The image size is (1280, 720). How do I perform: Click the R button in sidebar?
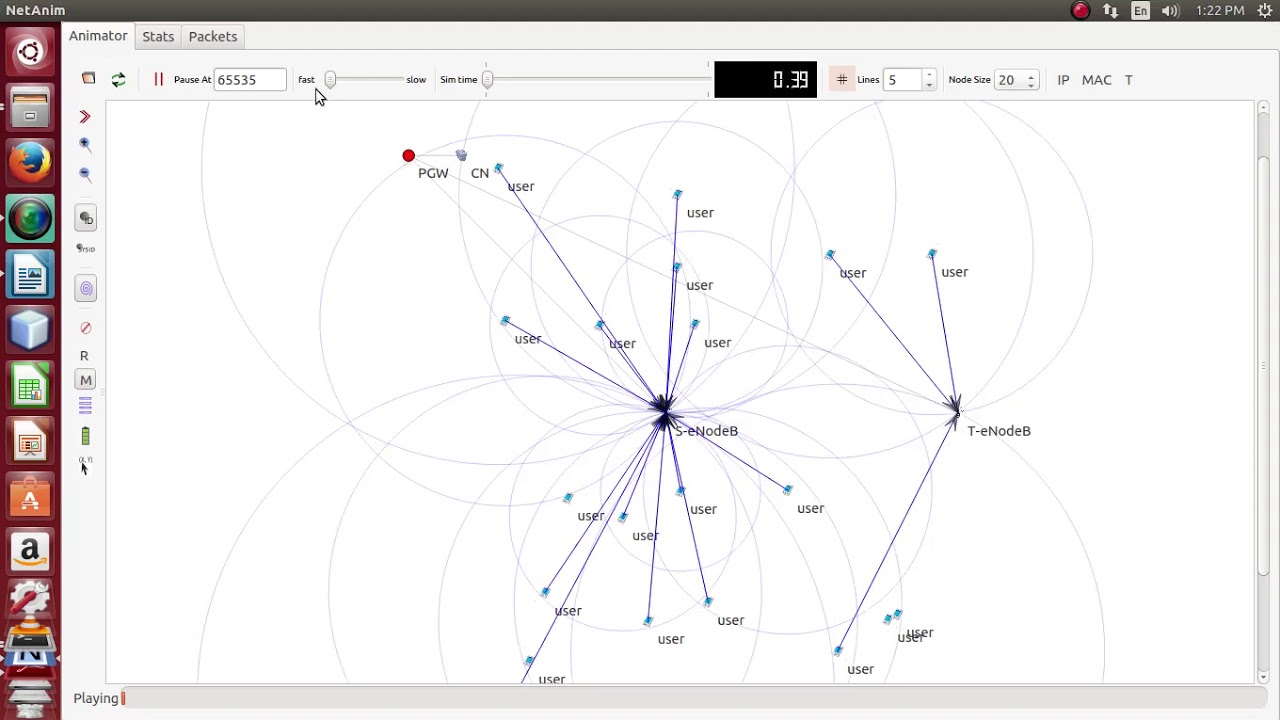click(84, 355)
